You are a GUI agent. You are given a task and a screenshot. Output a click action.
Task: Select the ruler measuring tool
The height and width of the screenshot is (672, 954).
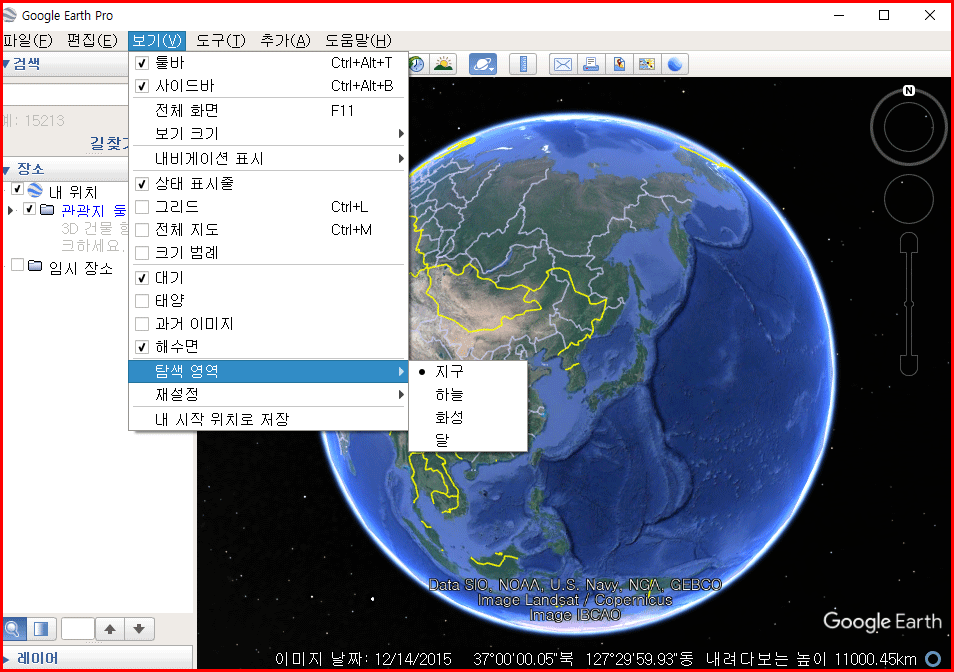(x=523, y=64)
